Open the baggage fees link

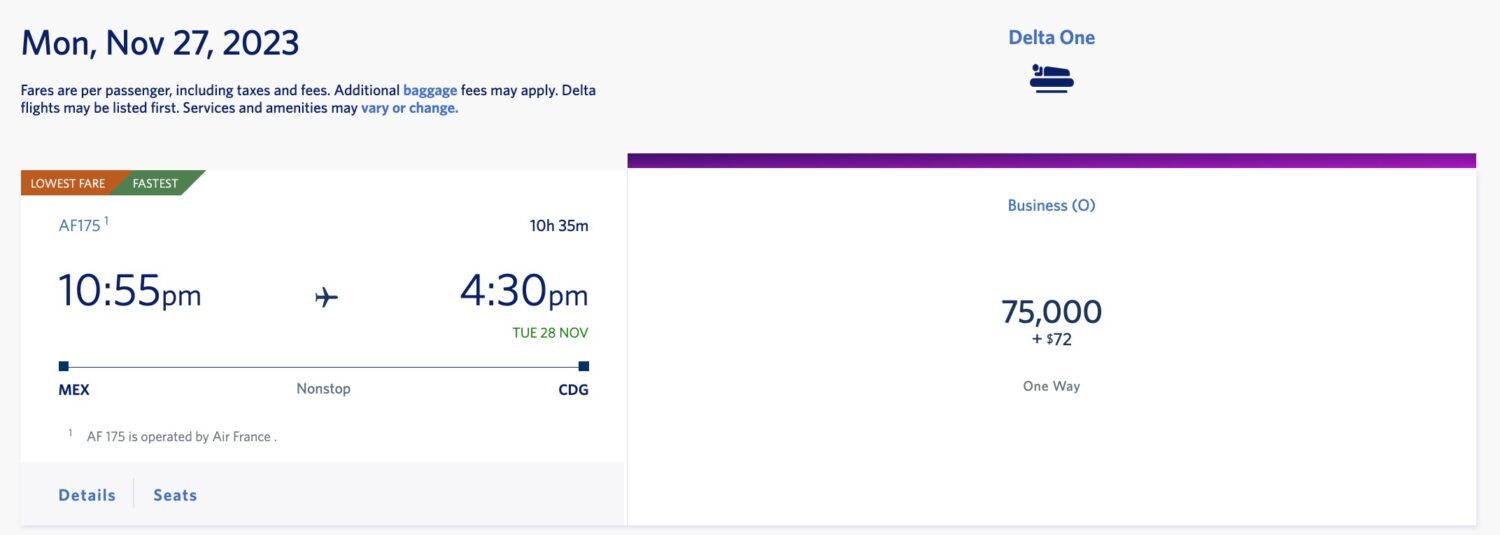click(429, 90)
